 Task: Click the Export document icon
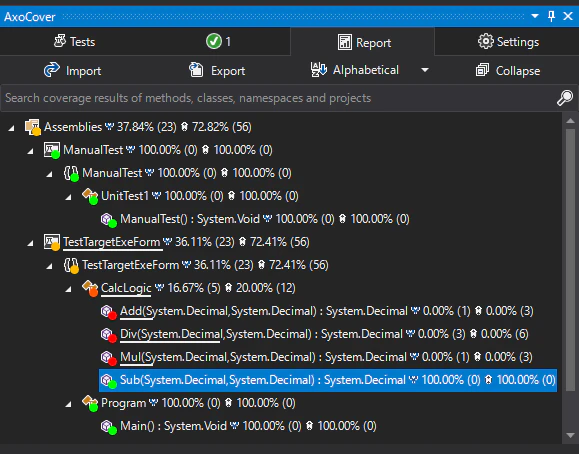point(196,69)
